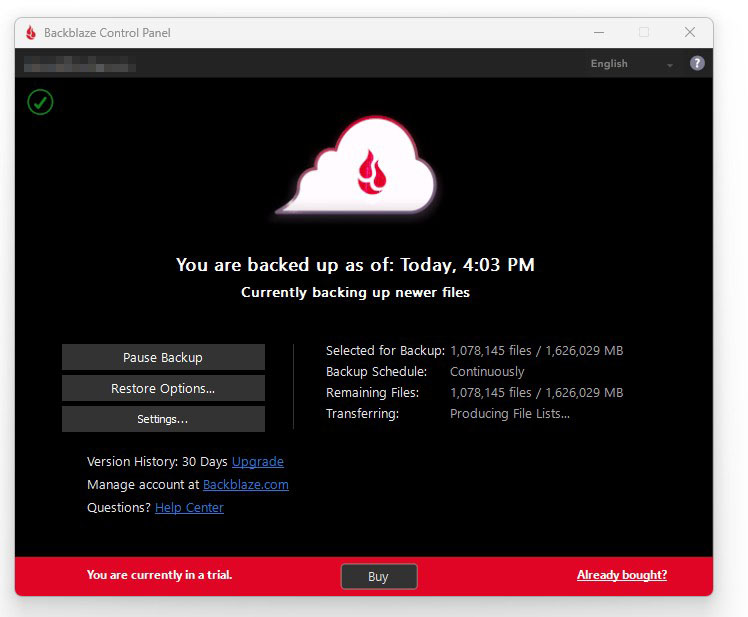Viewport: 748px width, 617px height.
Task: Close the Backblaze Control Panel window
Action: click(689, 32)
